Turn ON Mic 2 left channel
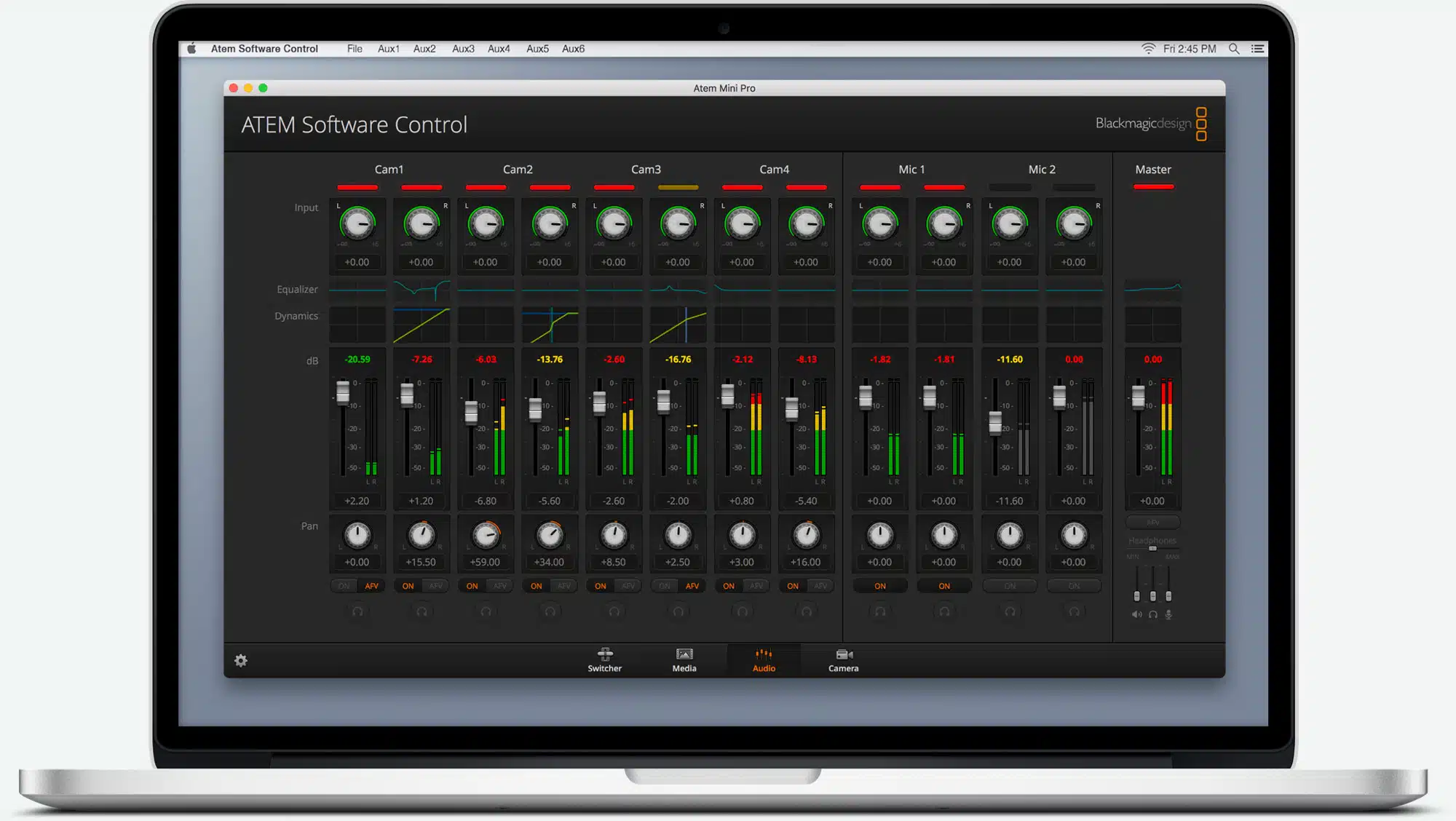Screen dimensions: 1456x821 [x=1009, y=586]
